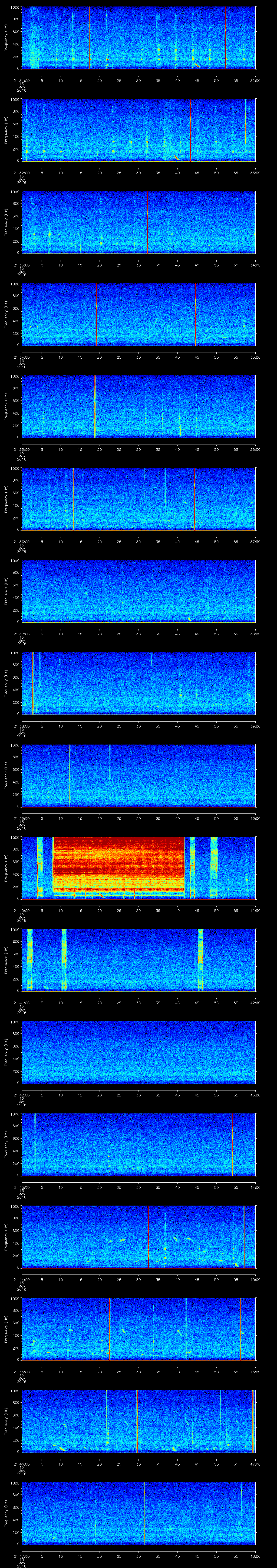
Task: Click the "21:39:00" time axis label
Action: (21, 818)
